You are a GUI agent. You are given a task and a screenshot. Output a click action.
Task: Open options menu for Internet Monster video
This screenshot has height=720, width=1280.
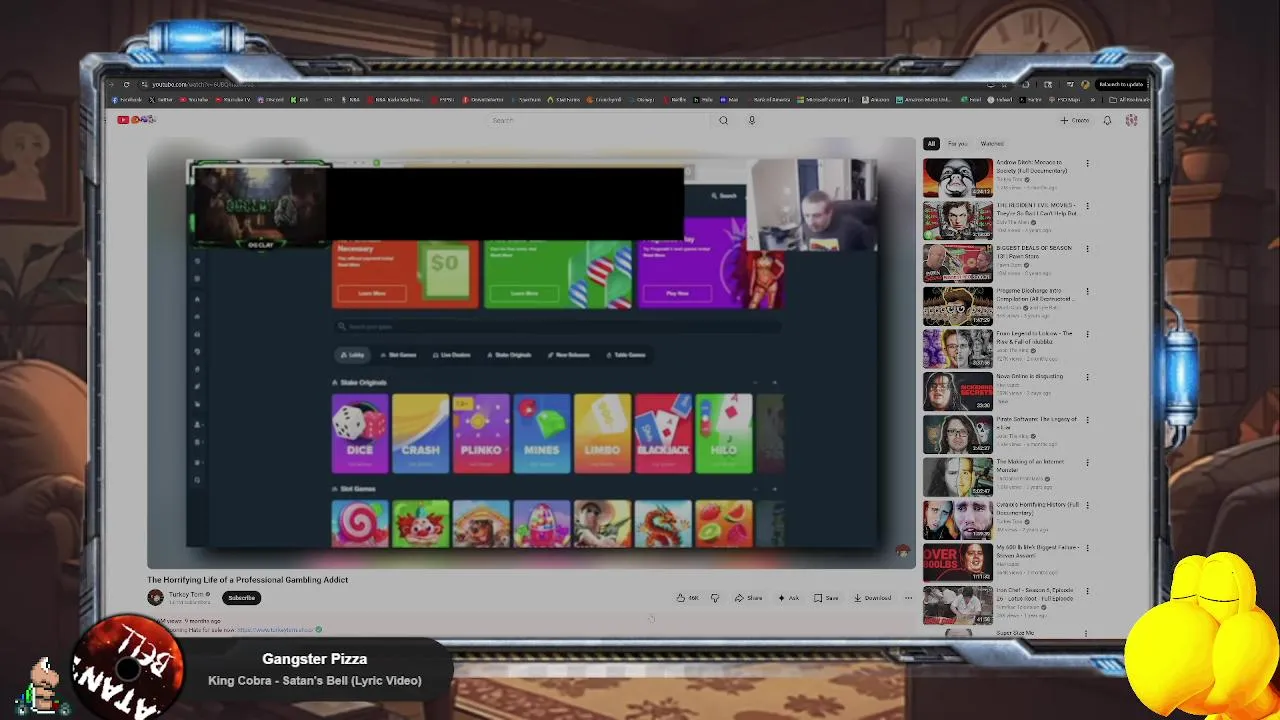pos(1087,463)
